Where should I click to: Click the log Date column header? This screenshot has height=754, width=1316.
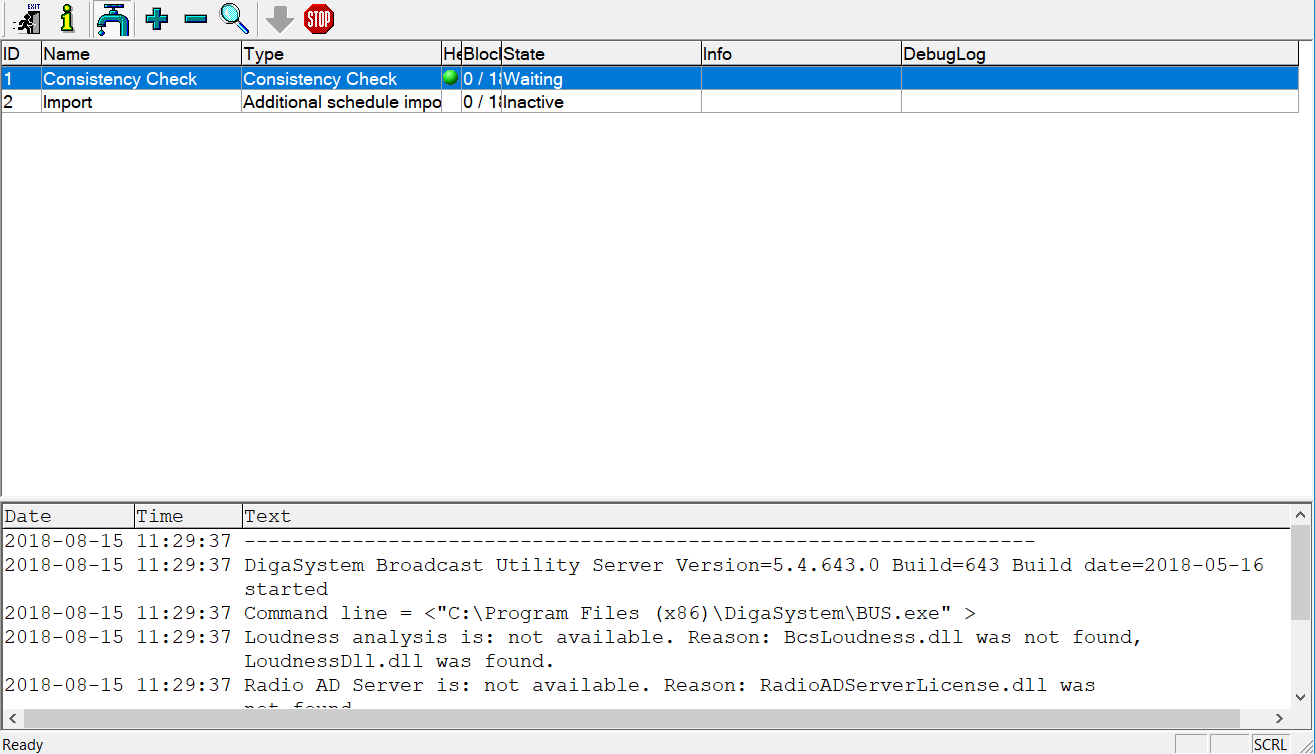68,516
